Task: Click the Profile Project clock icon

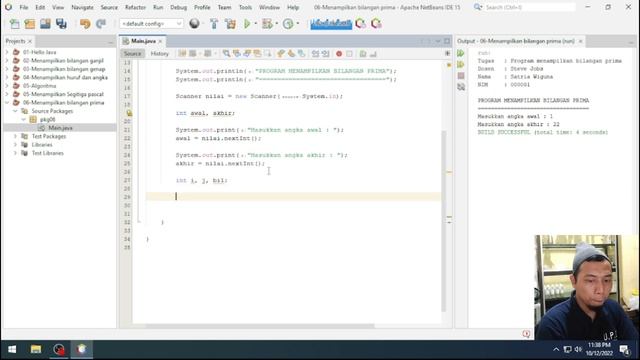Action: pos(288,24)
